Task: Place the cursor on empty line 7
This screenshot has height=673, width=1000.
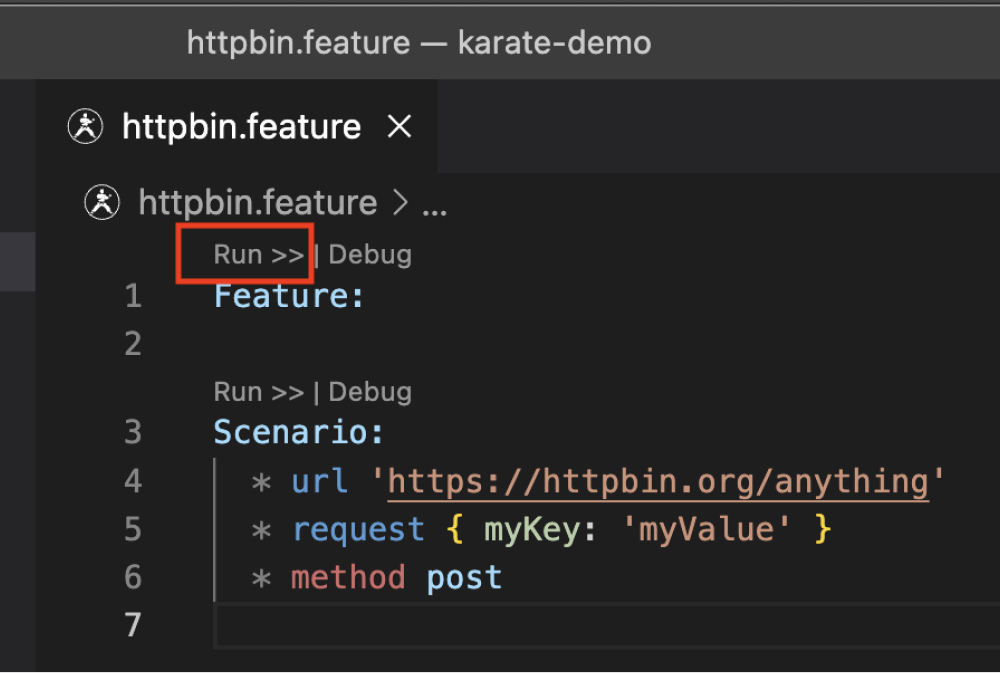Action: (606, 626)
